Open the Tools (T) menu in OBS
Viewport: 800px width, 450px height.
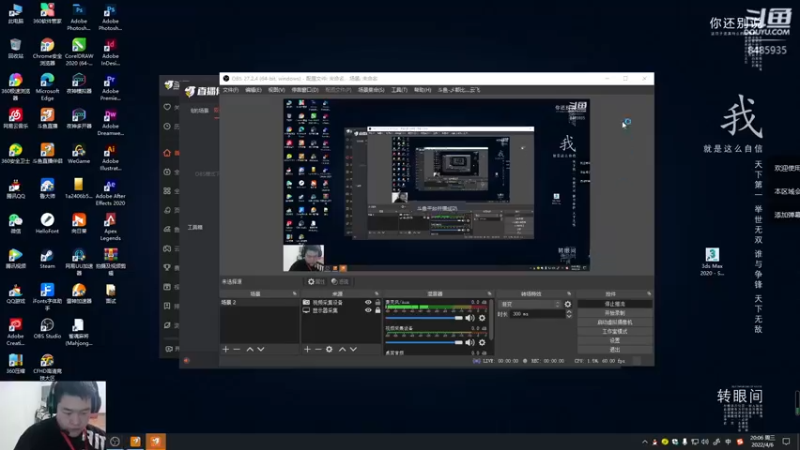pyautogui.click(x=399, y=90)
